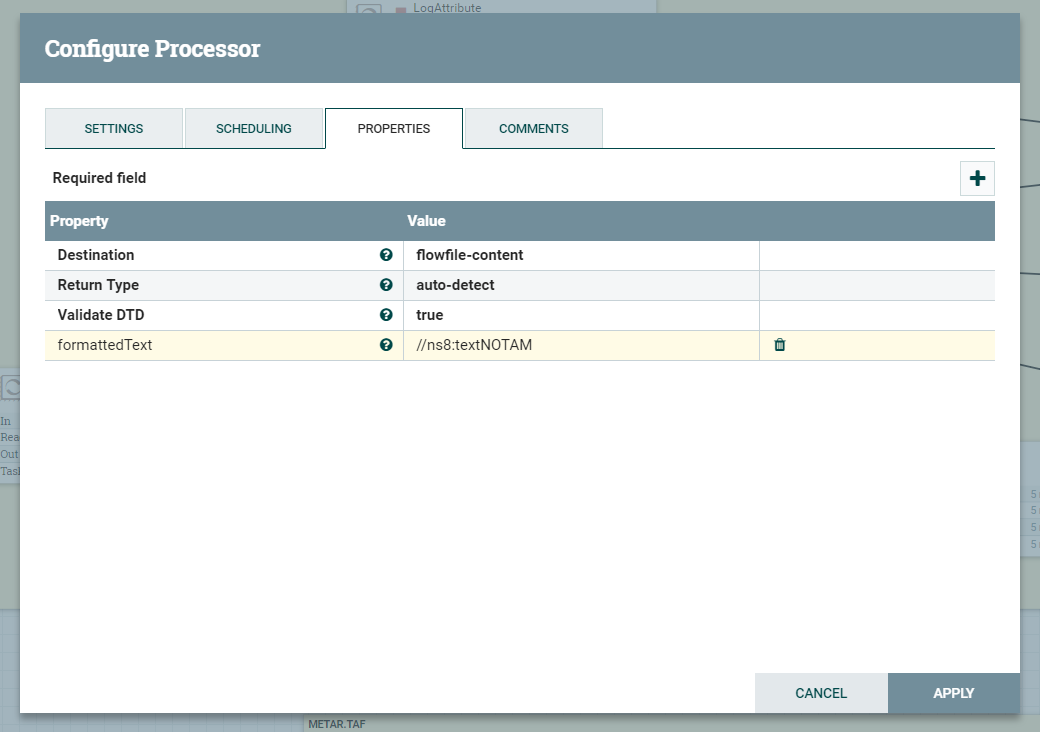The height and width of the screenshot is (732, 1040).
Task: Apply the processor configuration
Action: (953, 692)
